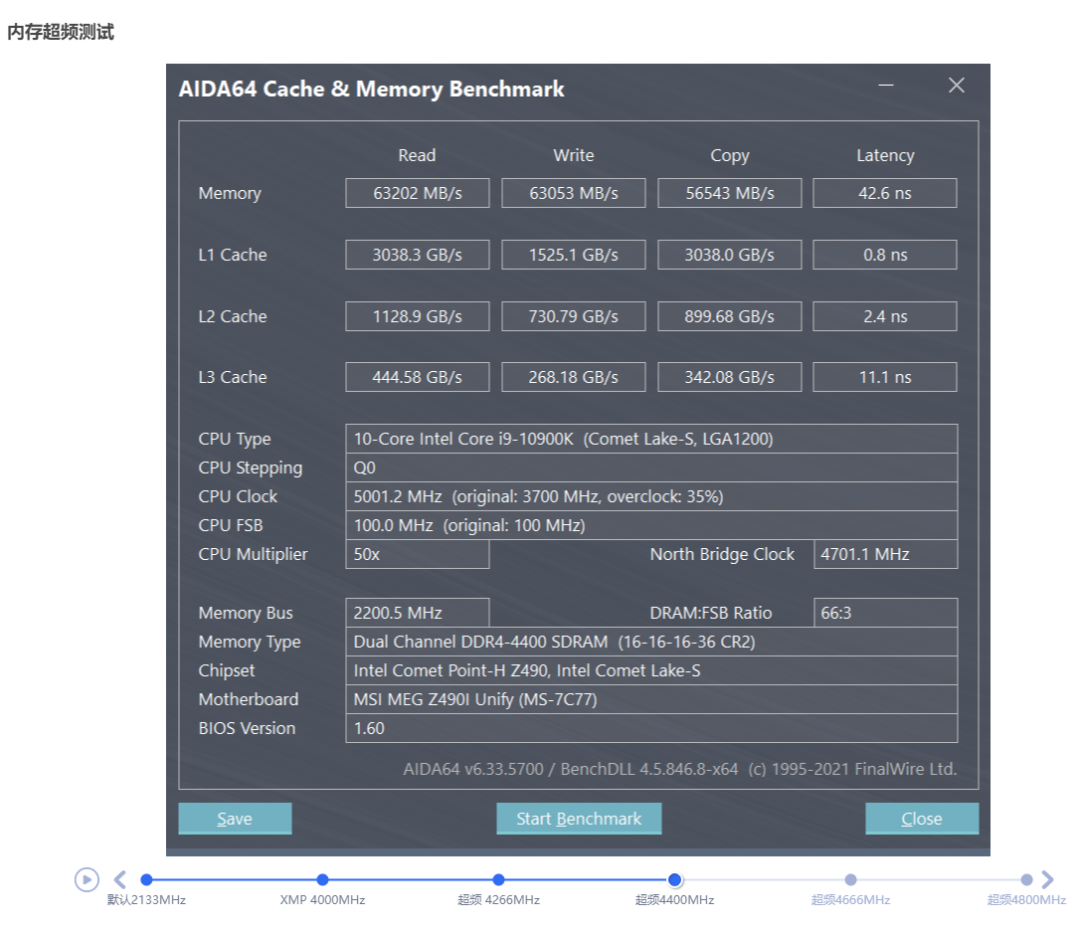Screen dimensions: 1080x932
Task: Click the slideshow play button
Action: (x=87, y=880)
